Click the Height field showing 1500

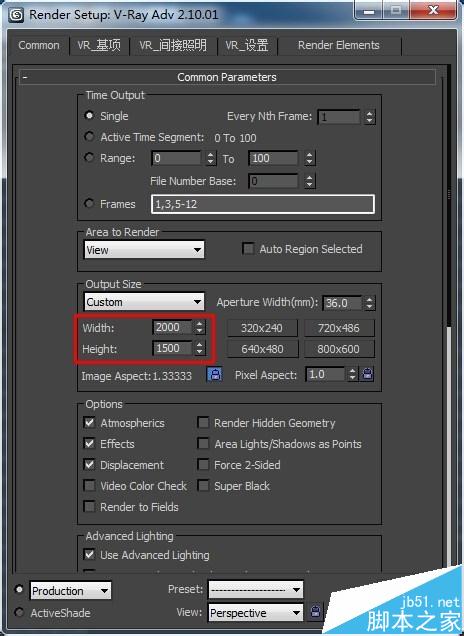[x=172, y=348]
